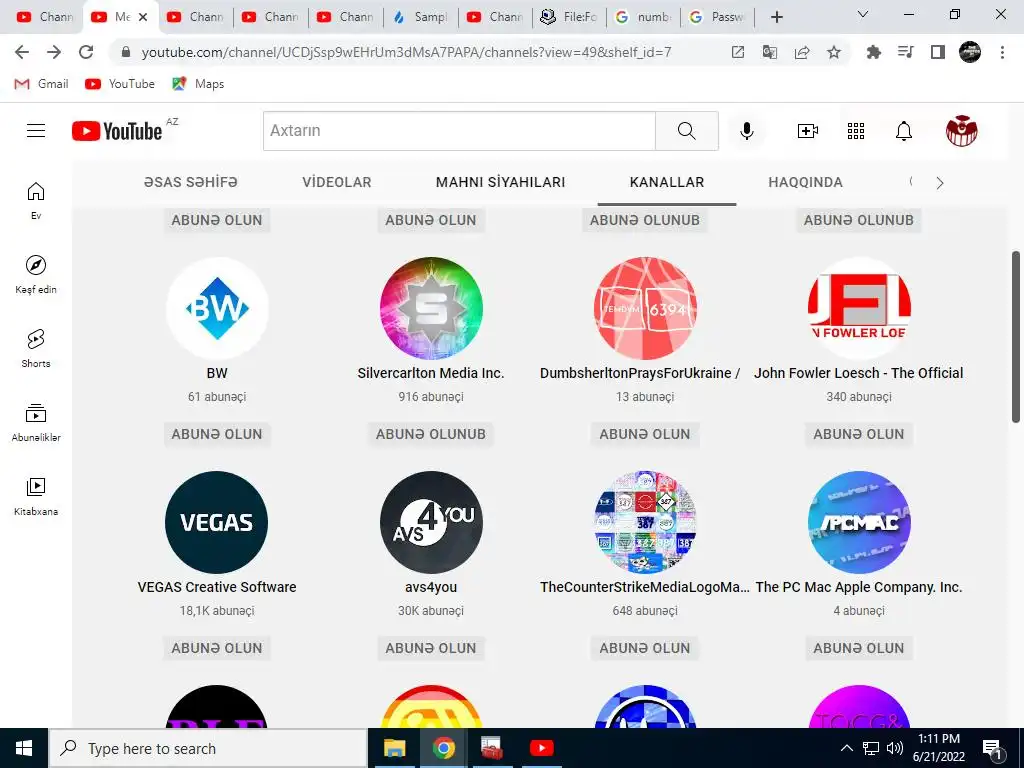Switch to MAHNI SİYAHILARI tab
This screenshot has width=1024, height=768.
(x=500, y=182)
